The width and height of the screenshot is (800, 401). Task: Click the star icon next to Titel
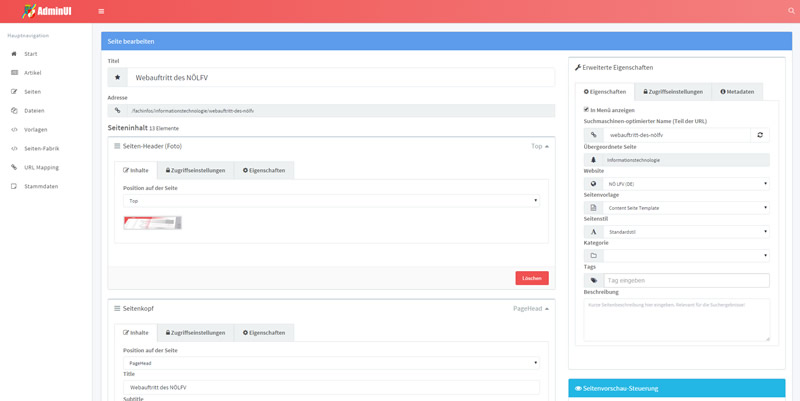(117, 77)
